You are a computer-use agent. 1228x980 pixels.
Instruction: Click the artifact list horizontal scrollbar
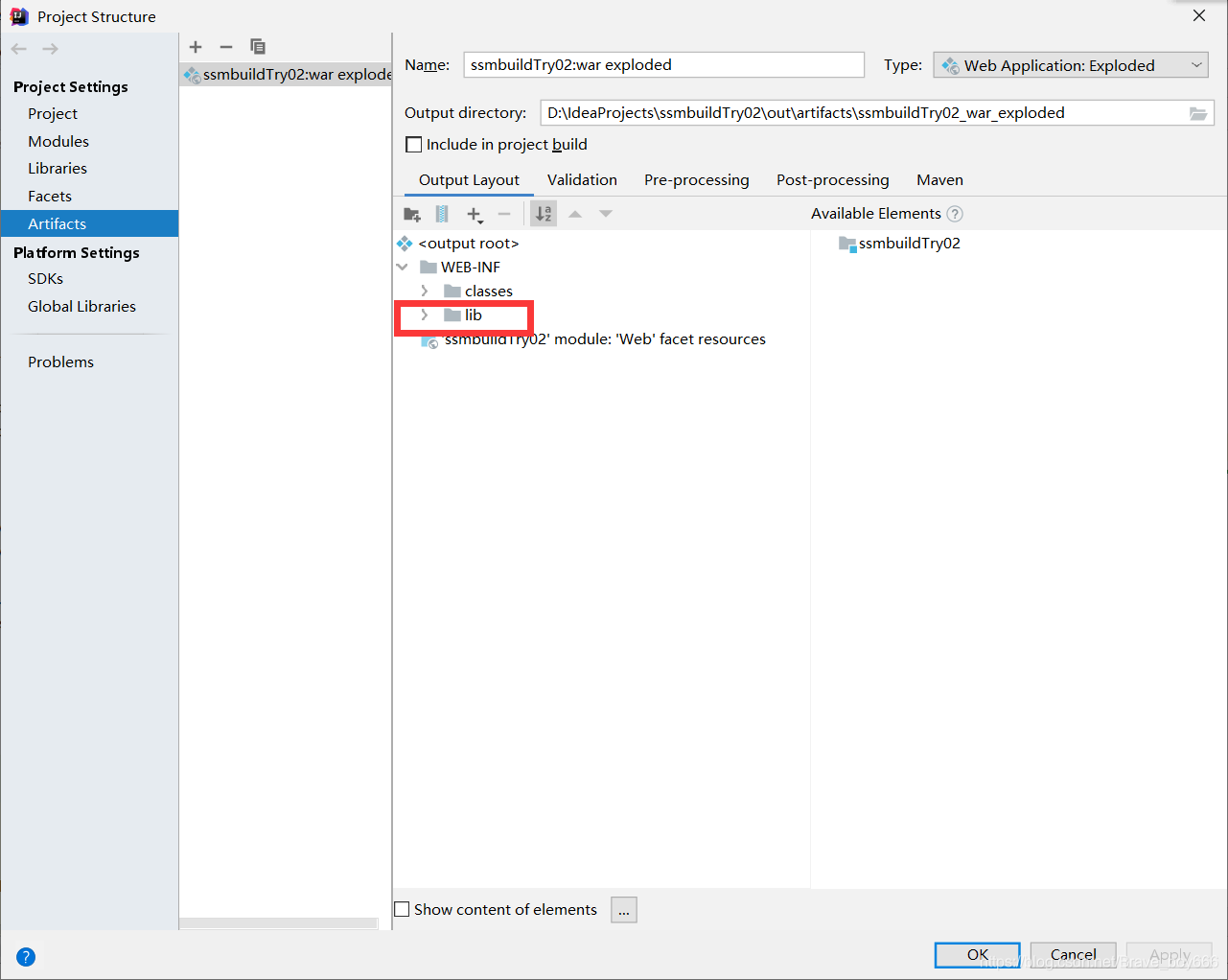coord(278,923)
